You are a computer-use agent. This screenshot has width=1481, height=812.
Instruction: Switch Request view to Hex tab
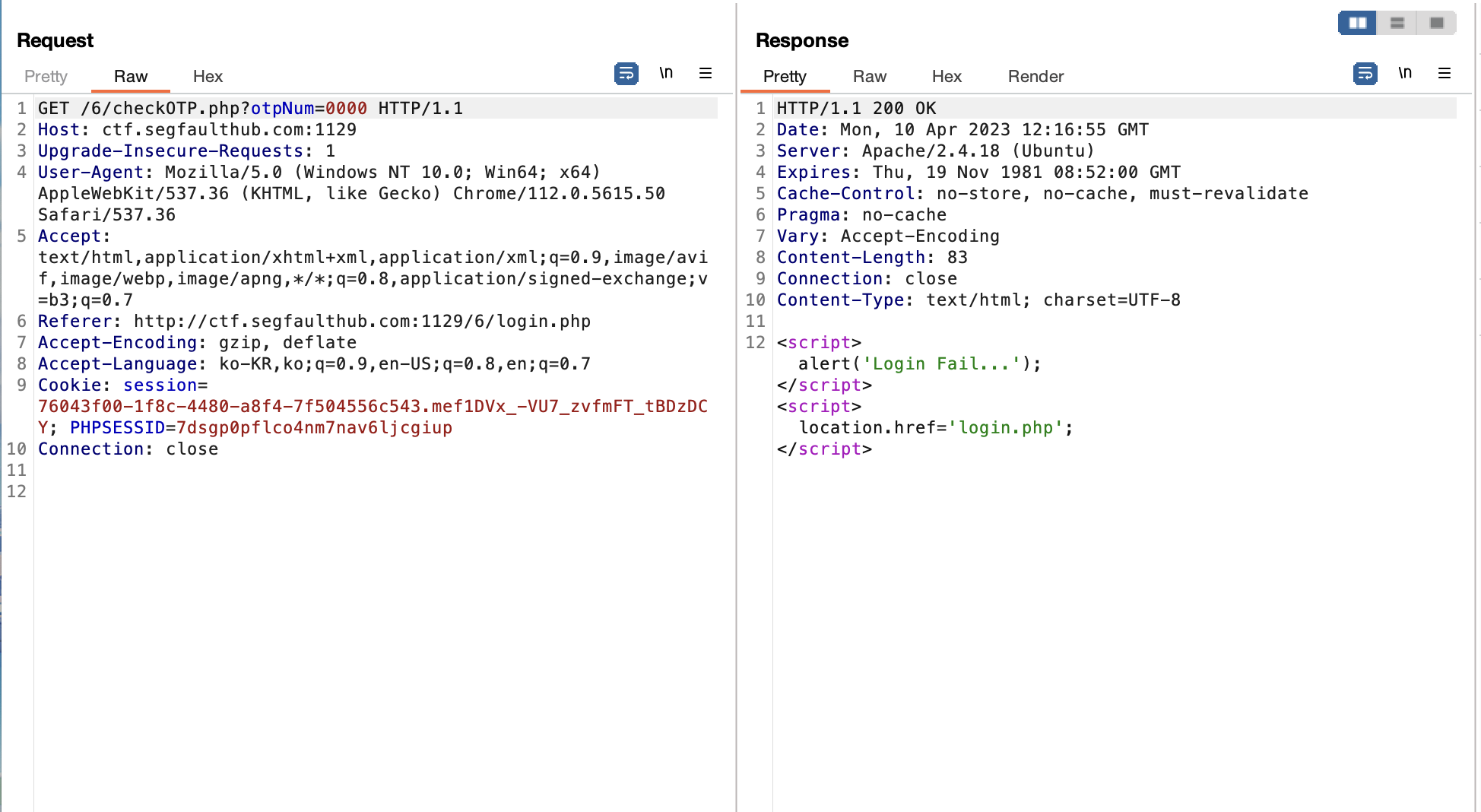pyautogui.click(x=208, y=76)
